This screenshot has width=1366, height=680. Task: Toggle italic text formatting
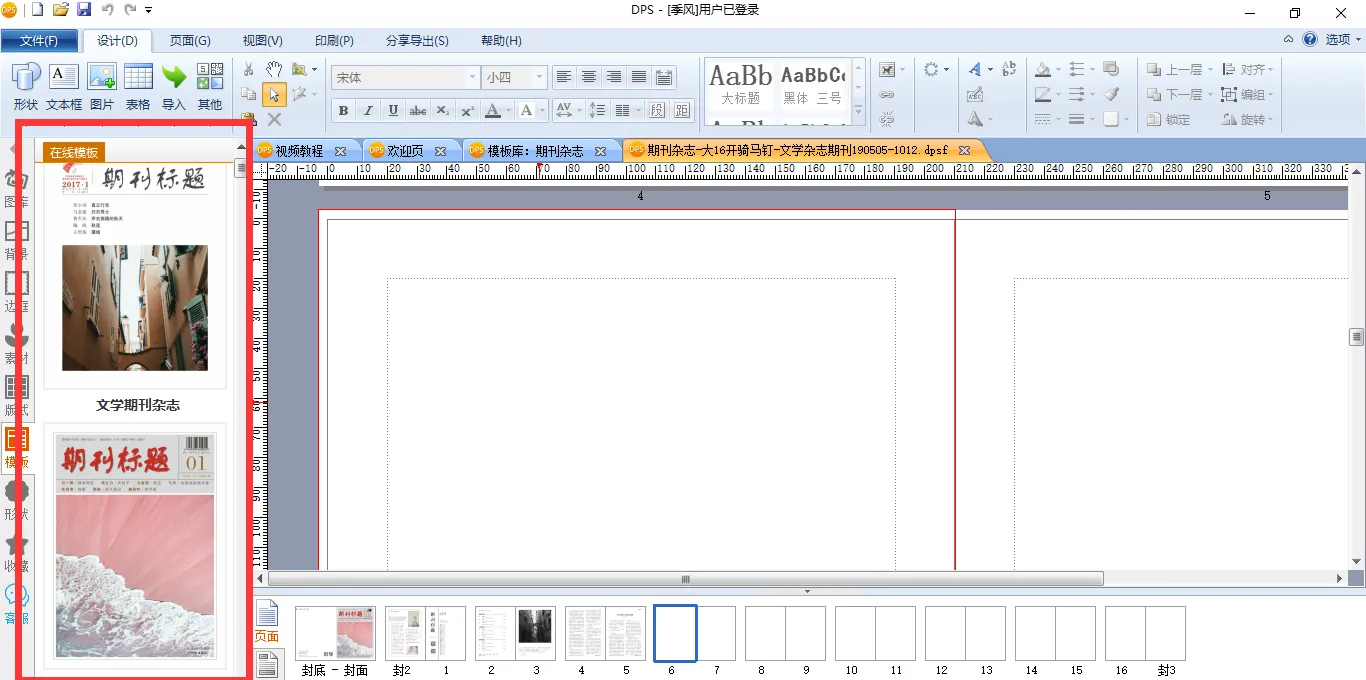[368, 110]
